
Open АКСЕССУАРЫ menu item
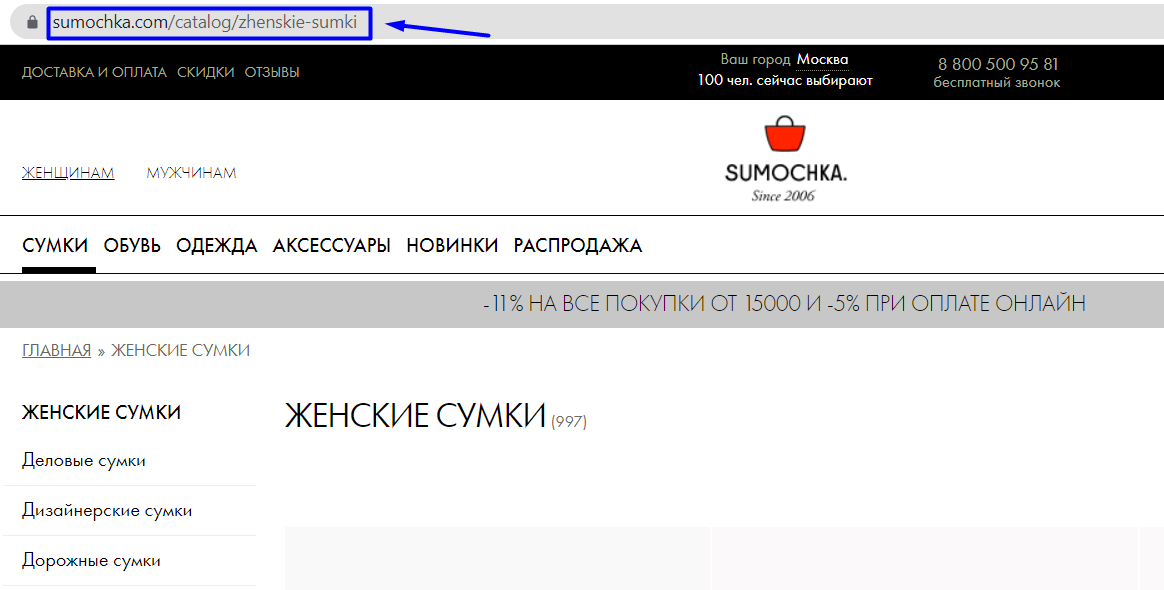point(332,246)
